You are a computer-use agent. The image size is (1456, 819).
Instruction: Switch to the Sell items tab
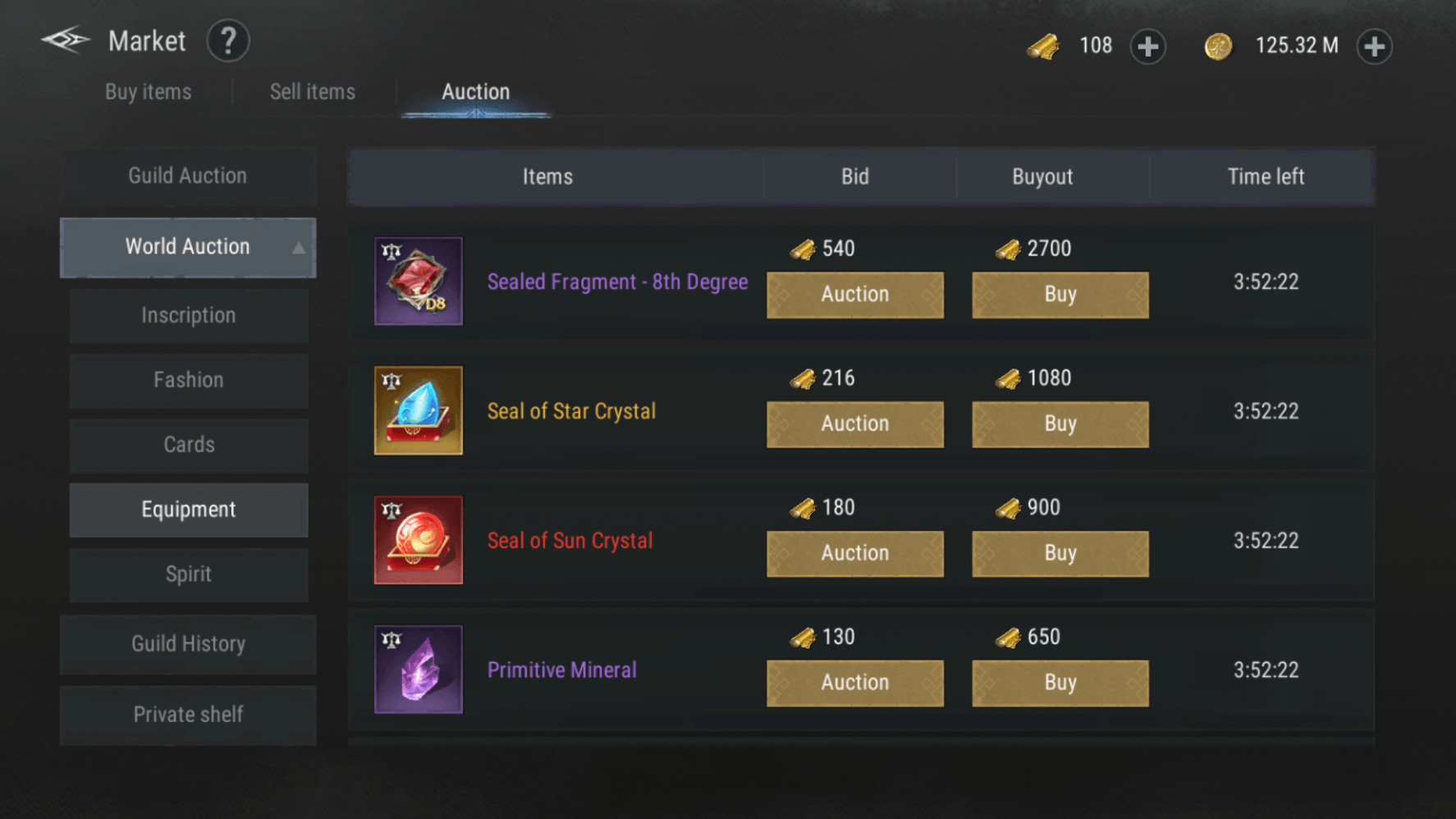click(313, 92)
